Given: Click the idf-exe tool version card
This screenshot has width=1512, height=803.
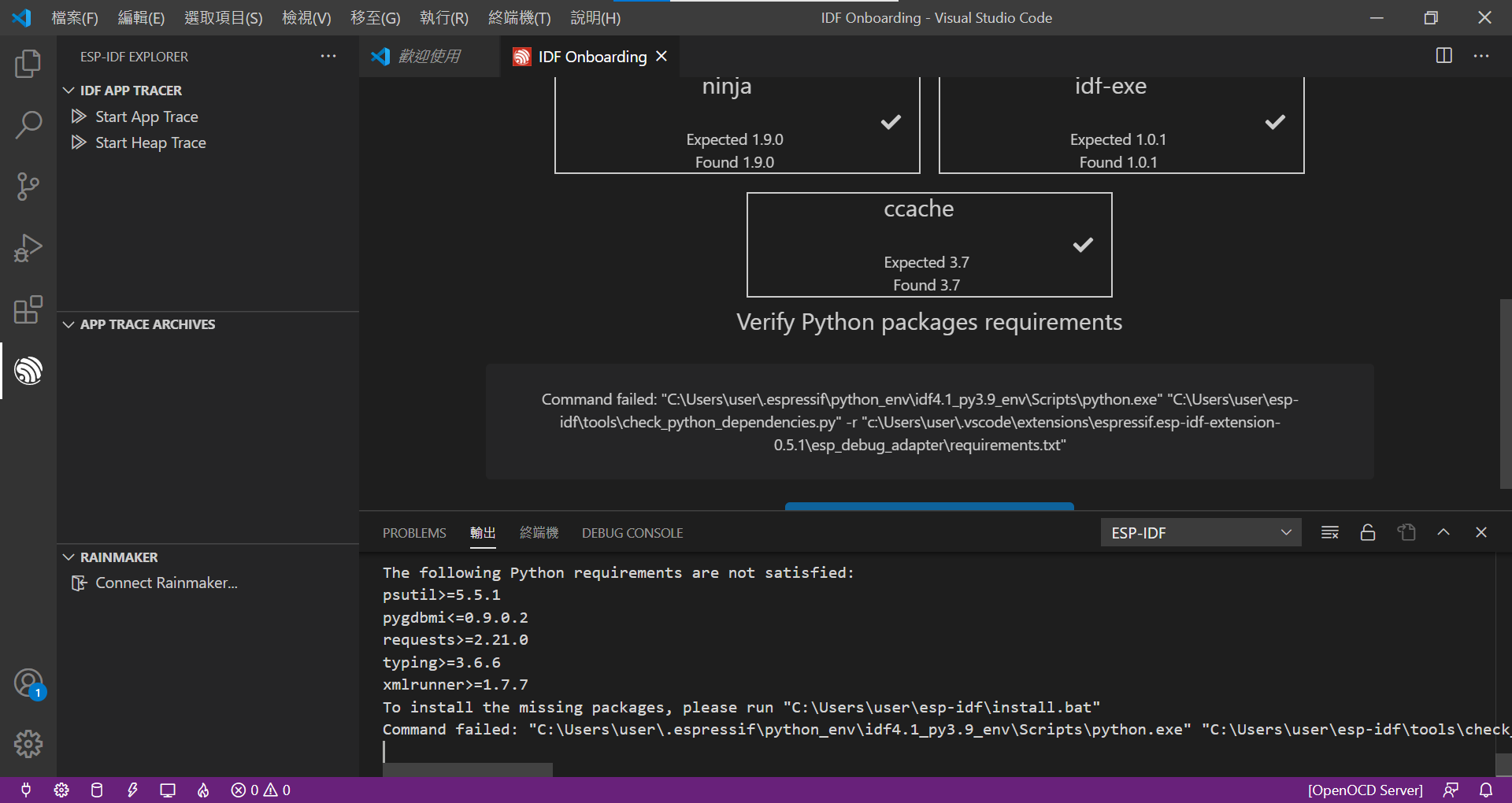Looking at the screenshot, I should (x=1121, y=124).
